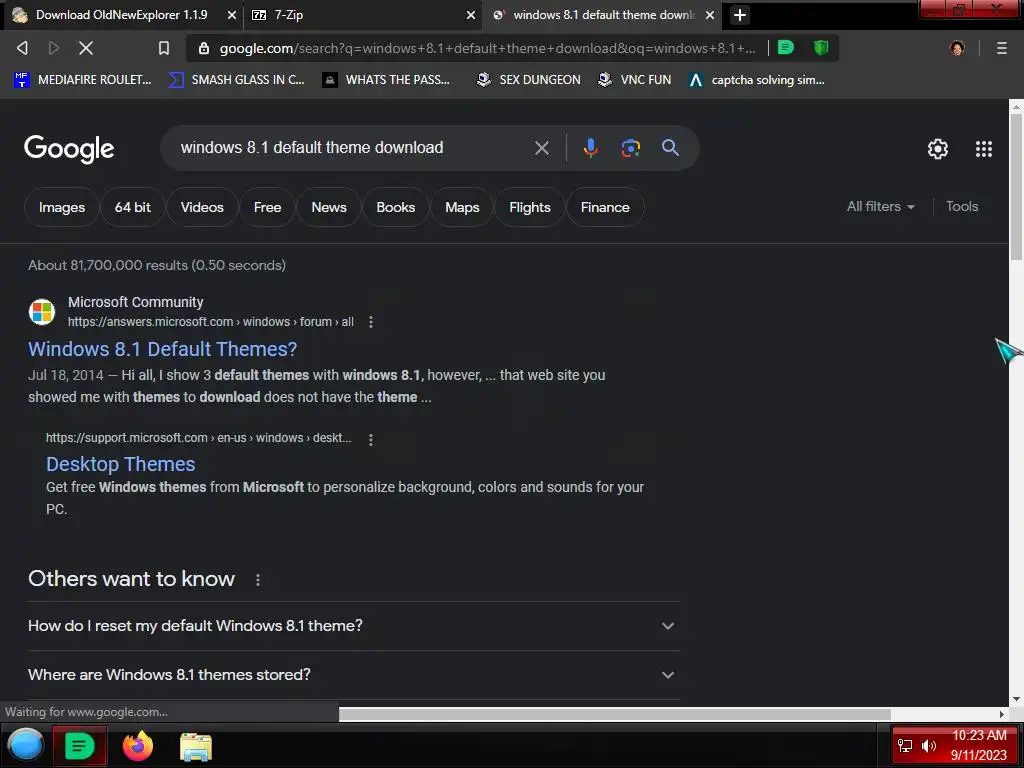Switch to Maps results

click(462, 207)
